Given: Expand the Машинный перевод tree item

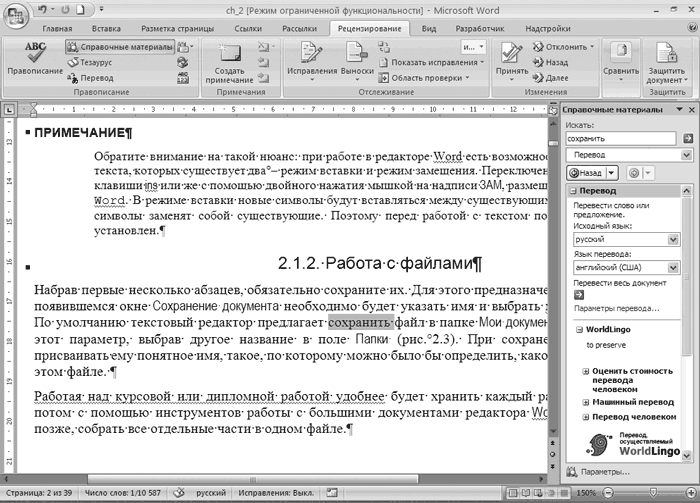Looking at the screenshot, I should pyautogui.click(x=585, y=400).
